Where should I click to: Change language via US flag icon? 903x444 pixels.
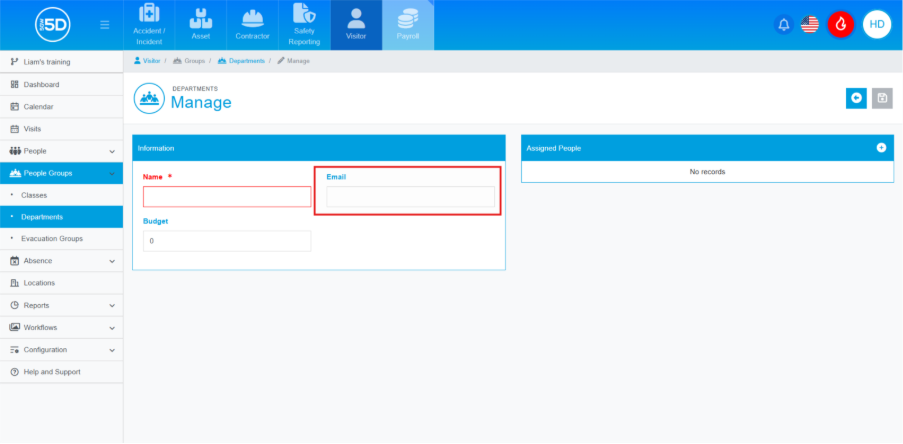point(810,25)
